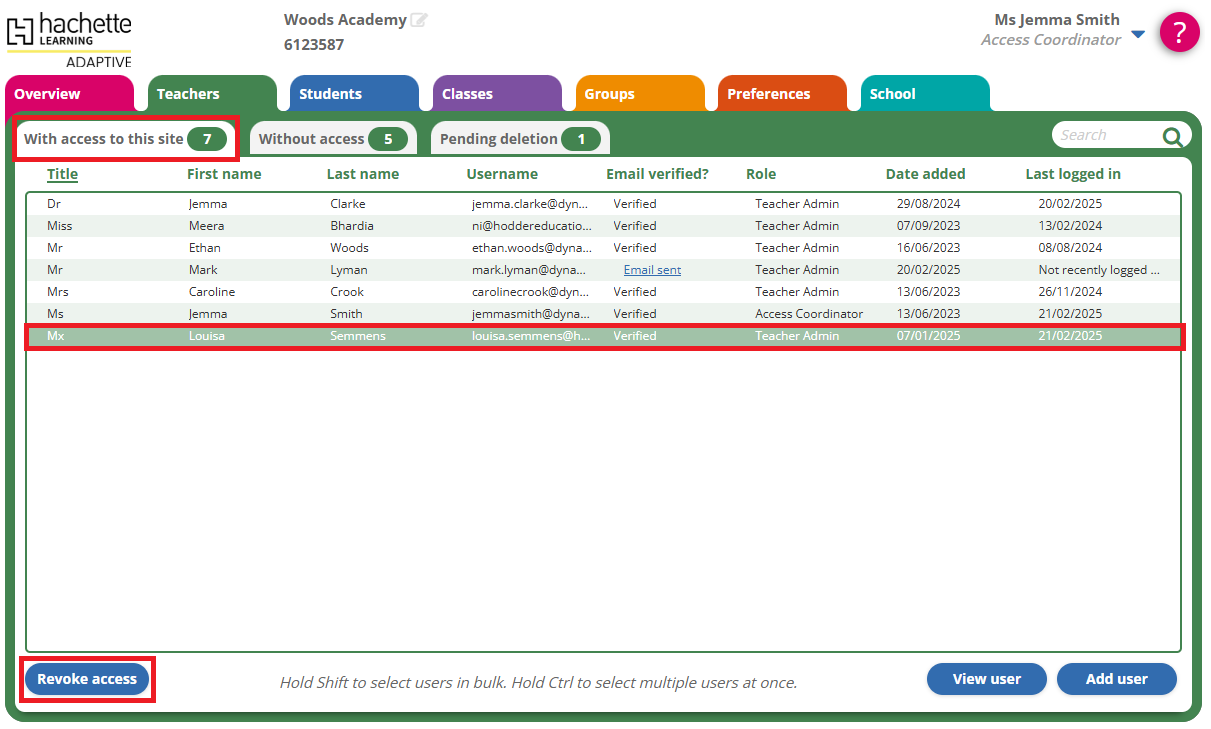Sort the table by Title column header
This screenshot has height=729, width=1211.
click(62, 174)
